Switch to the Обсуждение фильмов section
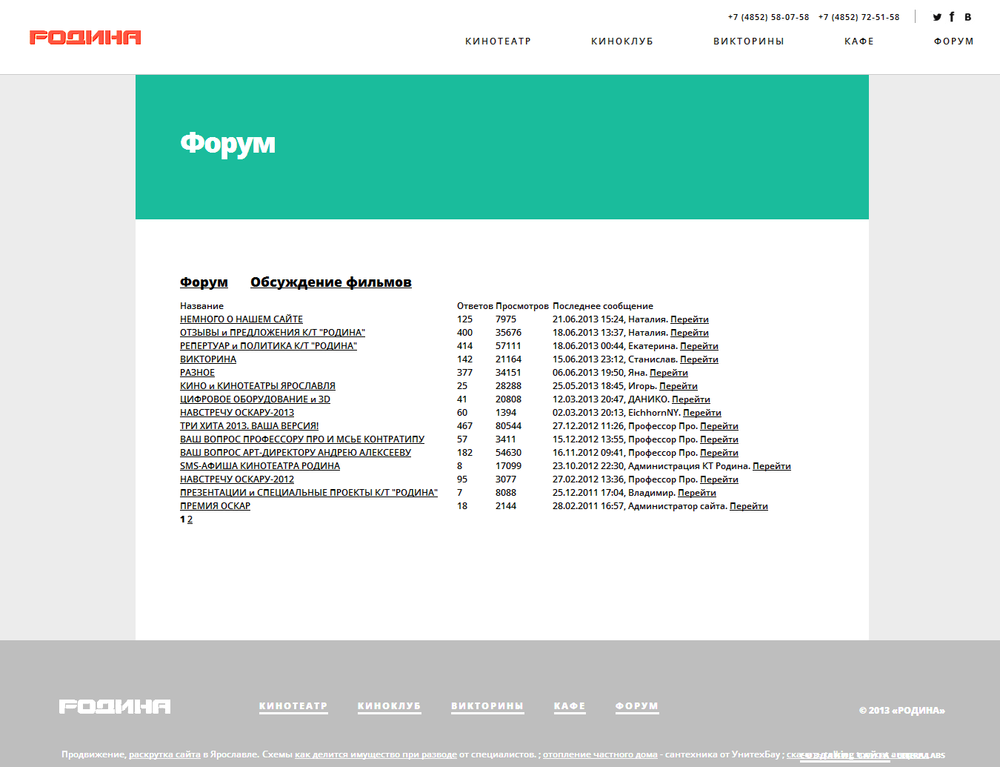Image resolution: width=1000 pixels, height=767 pixels. pyautogui.click(x=330, y=283)
